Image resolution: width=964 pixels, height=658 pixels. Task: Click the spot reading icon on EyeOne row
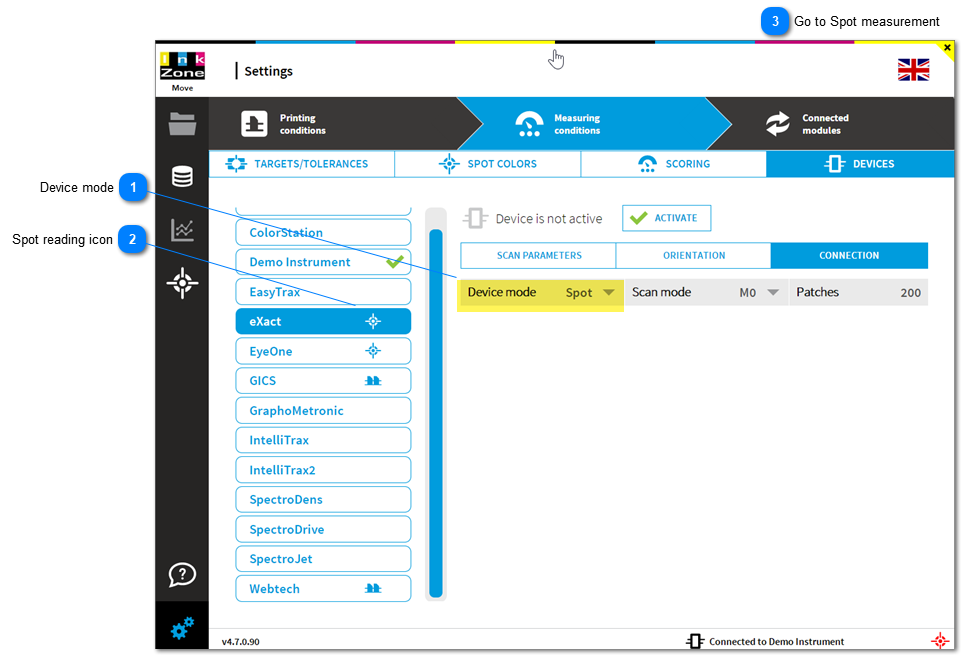[x=373, y=351]
